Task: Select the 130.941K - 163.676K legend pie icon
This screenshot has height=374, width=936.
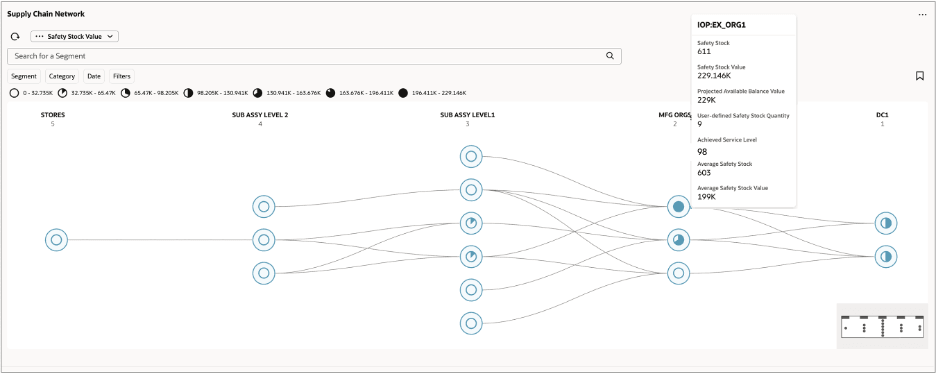Action: pos(257,93)
